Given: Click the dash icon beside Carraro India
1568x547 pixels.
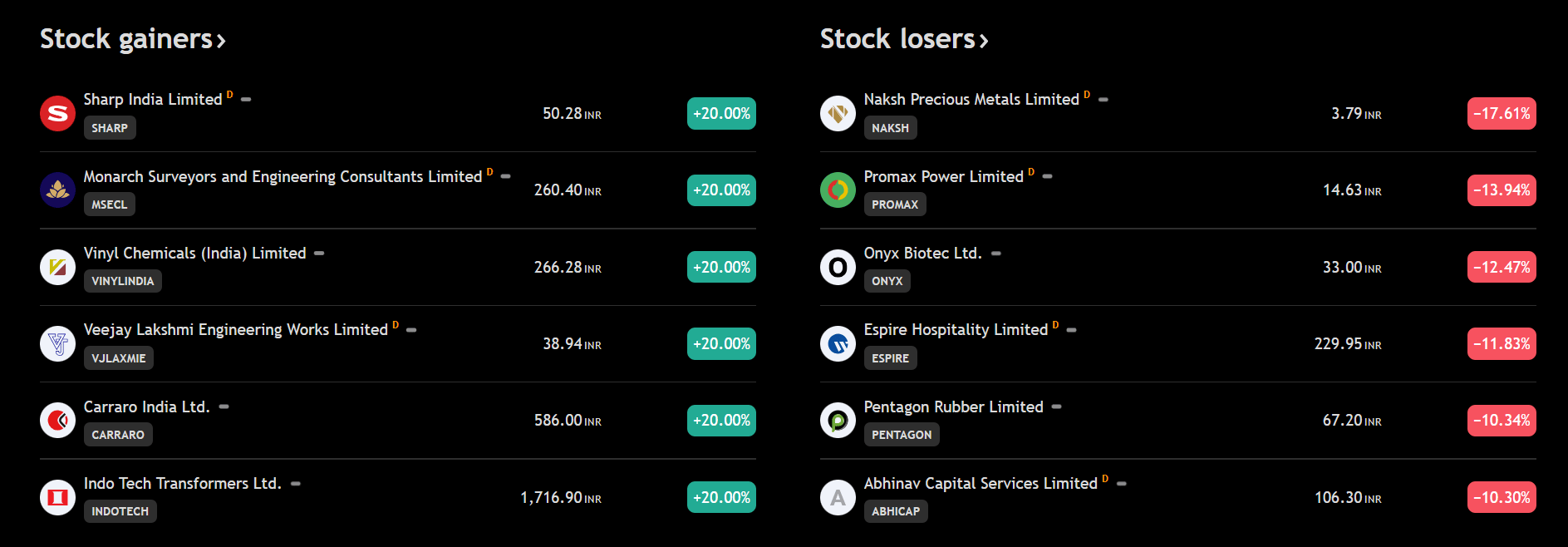Looking at the screenshot, I should point(224,407).
